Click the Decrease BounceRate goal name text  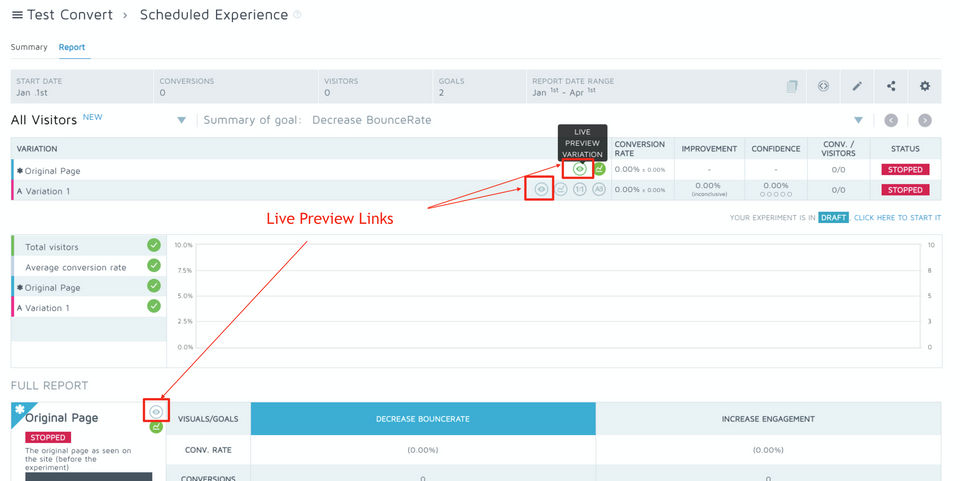tap(372, 121)
